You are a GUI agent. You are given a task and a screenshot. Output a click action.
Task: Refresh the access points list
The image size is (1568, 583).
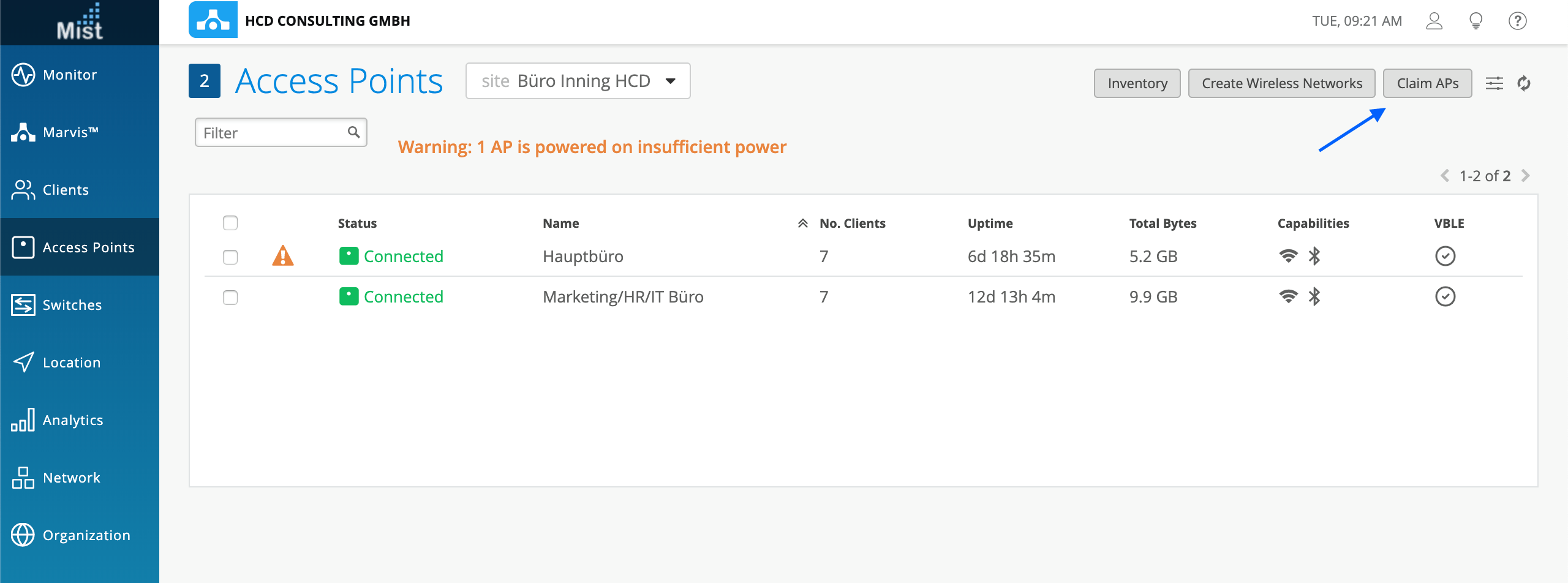tap(1524, 83)
